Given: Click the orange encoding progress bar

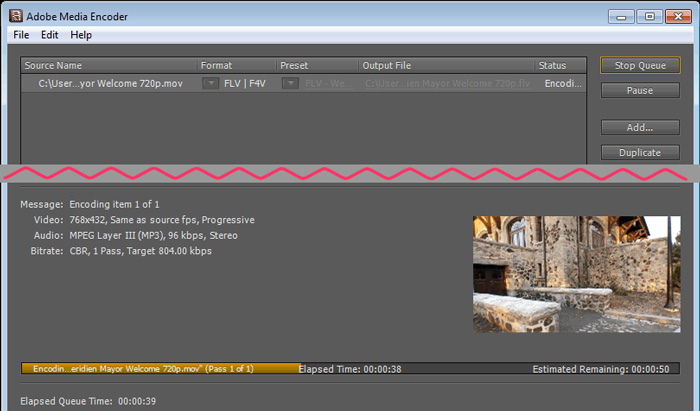Looking at the screenshot, I should click(x=160, y=369).
